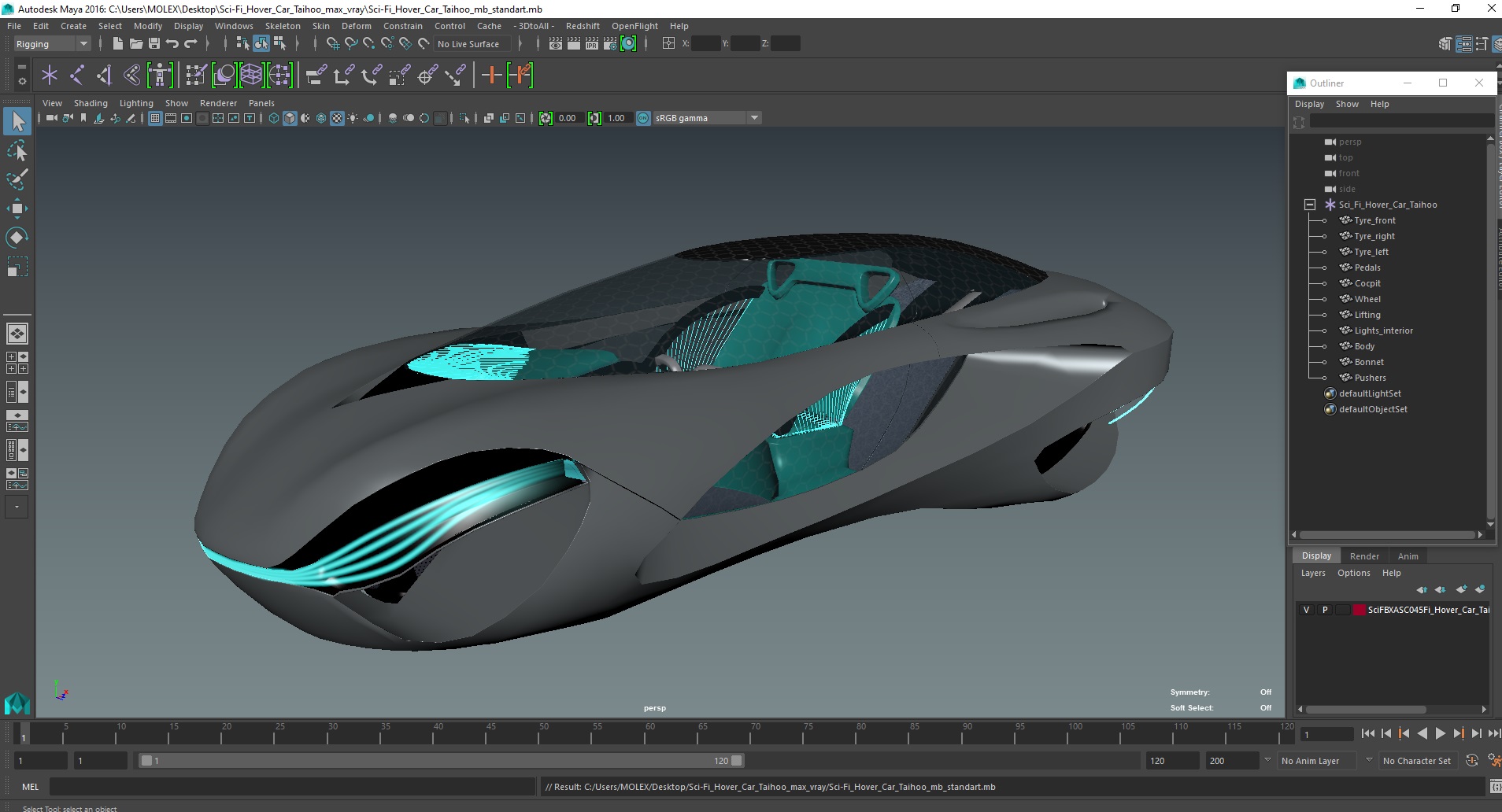Click the Locator shelf icon
This screenshot has height=812, width=1502.
click(50, 76)
